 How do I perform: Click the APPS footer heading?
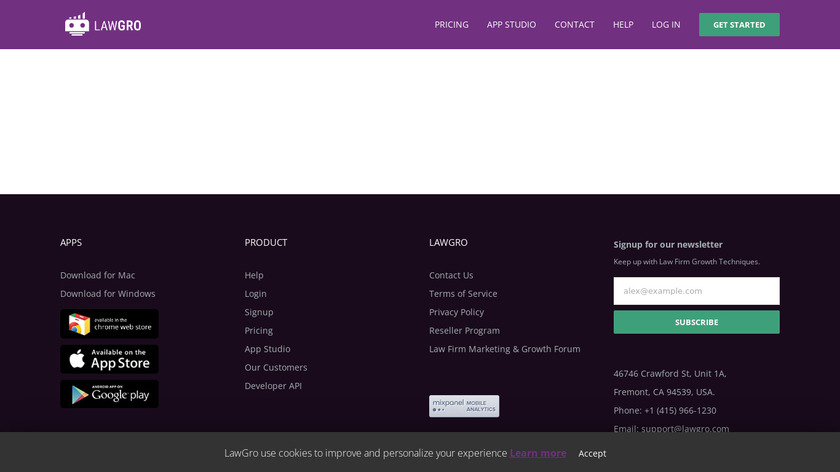click(x=71, y=243)
